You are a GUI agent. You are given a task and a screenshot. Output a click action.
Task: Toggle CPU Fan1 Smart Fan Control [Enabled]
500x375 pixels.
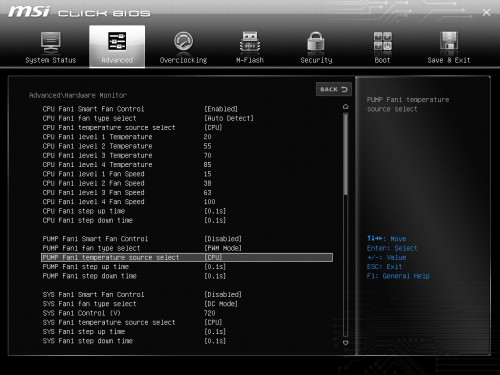221,109
